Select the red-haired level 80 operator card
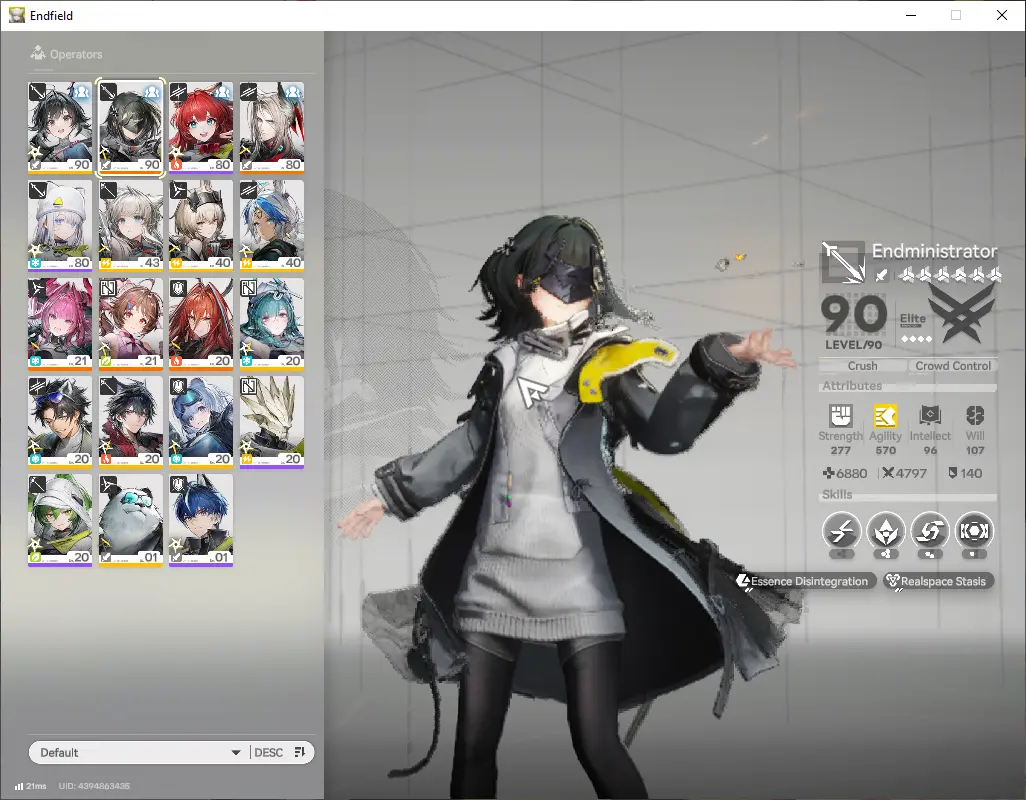 (201, 127)
